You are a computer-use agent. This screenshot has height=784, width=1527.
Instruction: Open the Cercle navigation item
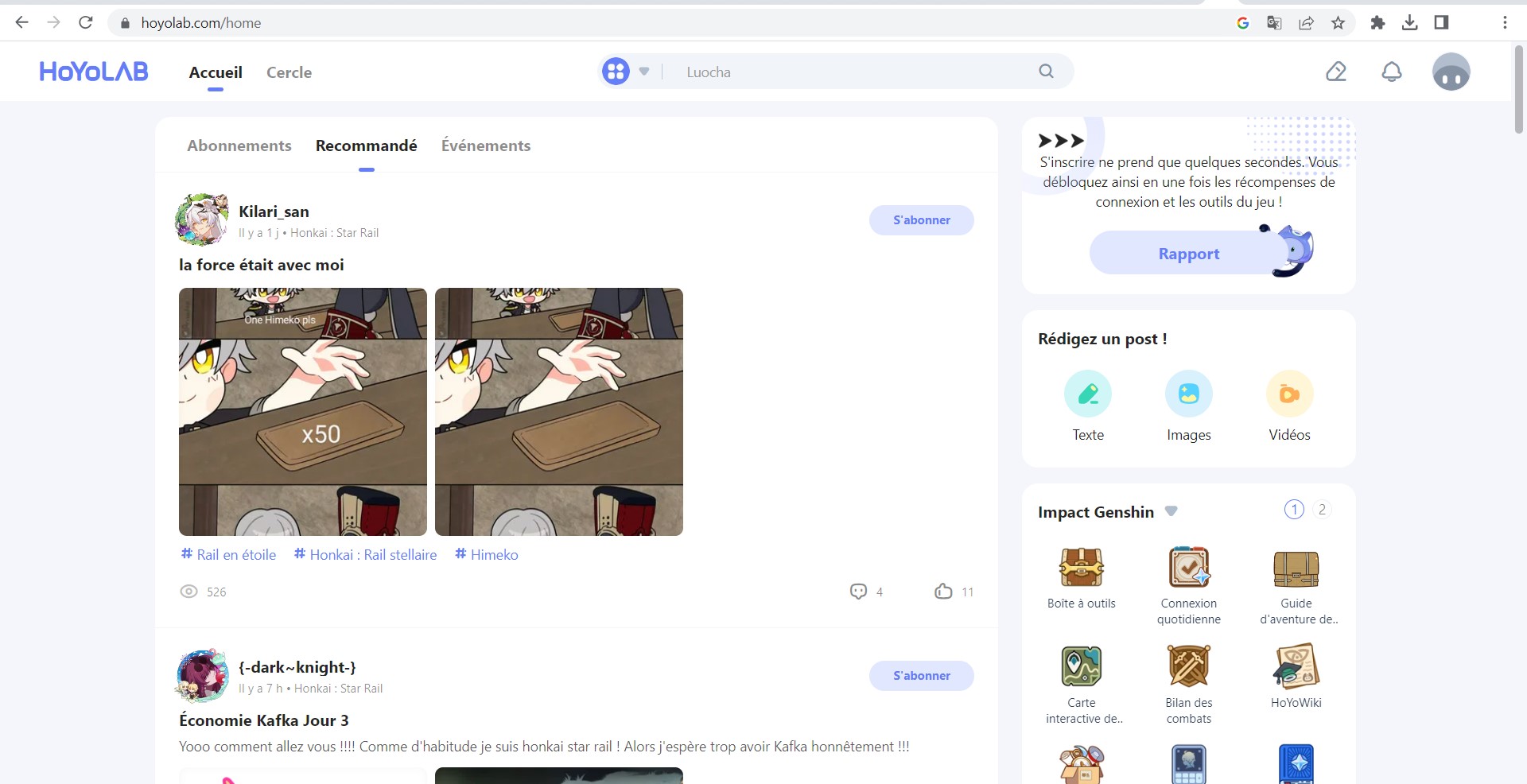(x=289, y=72)
